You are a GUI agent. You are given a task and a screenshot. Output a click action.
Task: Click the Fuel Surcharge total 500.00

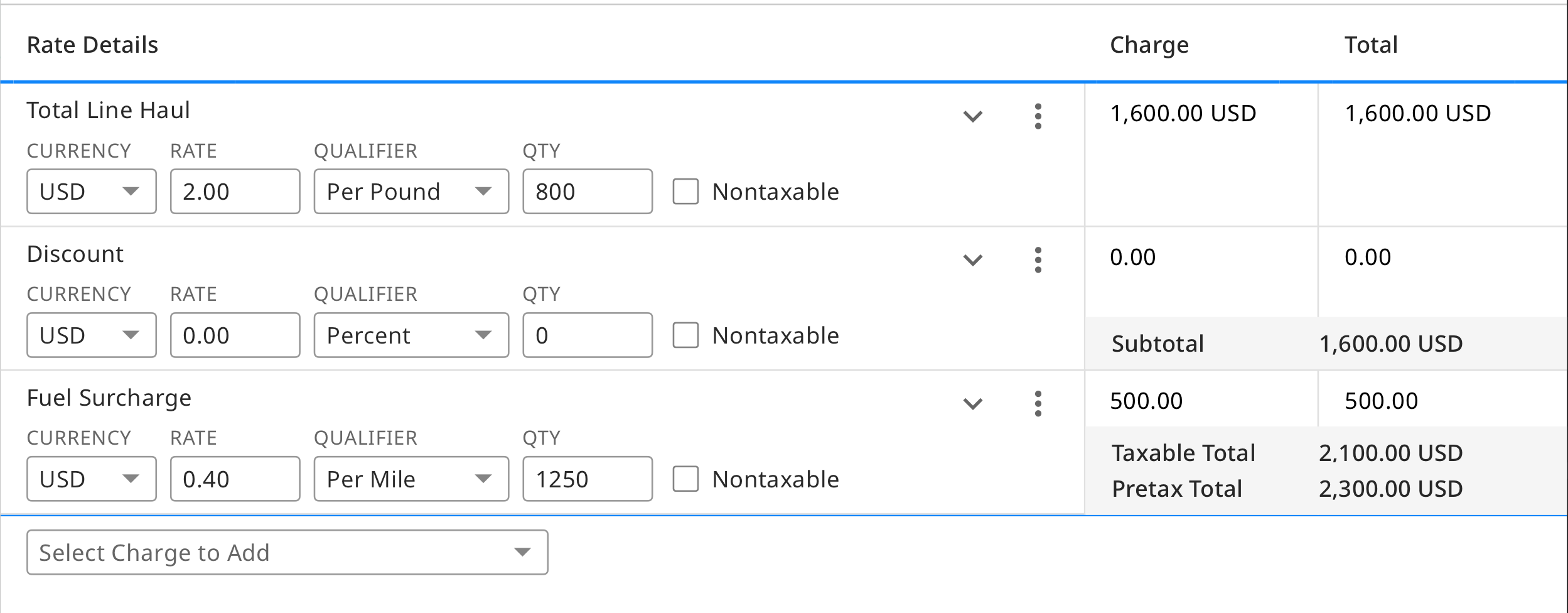click(1381, 401)
